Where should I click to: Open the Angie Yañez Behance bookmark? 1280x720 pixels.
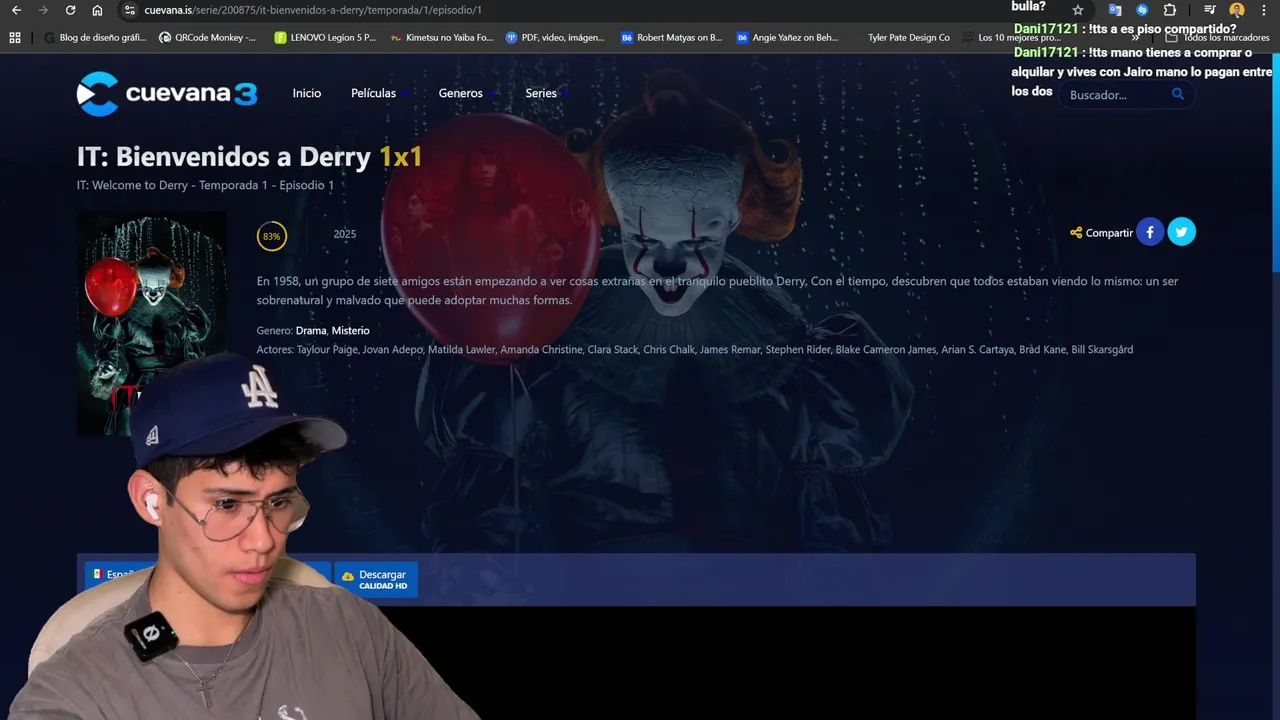click(x=787, y=38)
